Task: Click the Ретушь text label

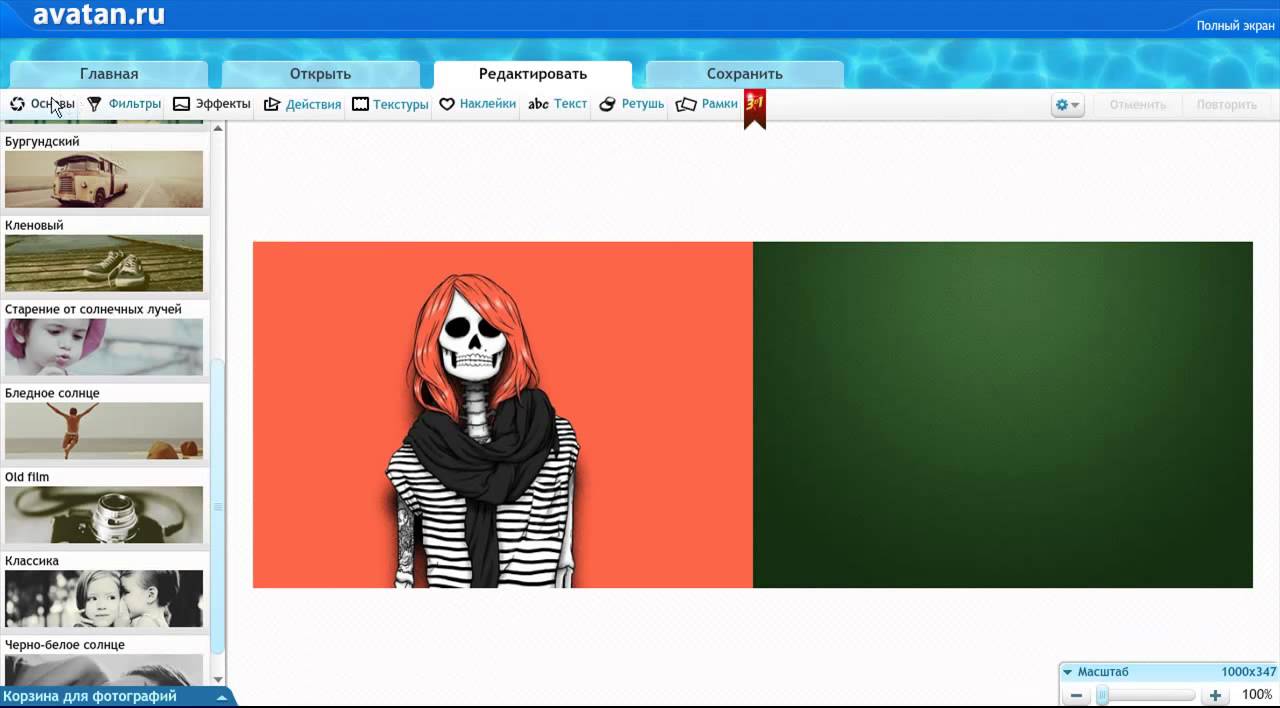Action: tap(643, 104)
